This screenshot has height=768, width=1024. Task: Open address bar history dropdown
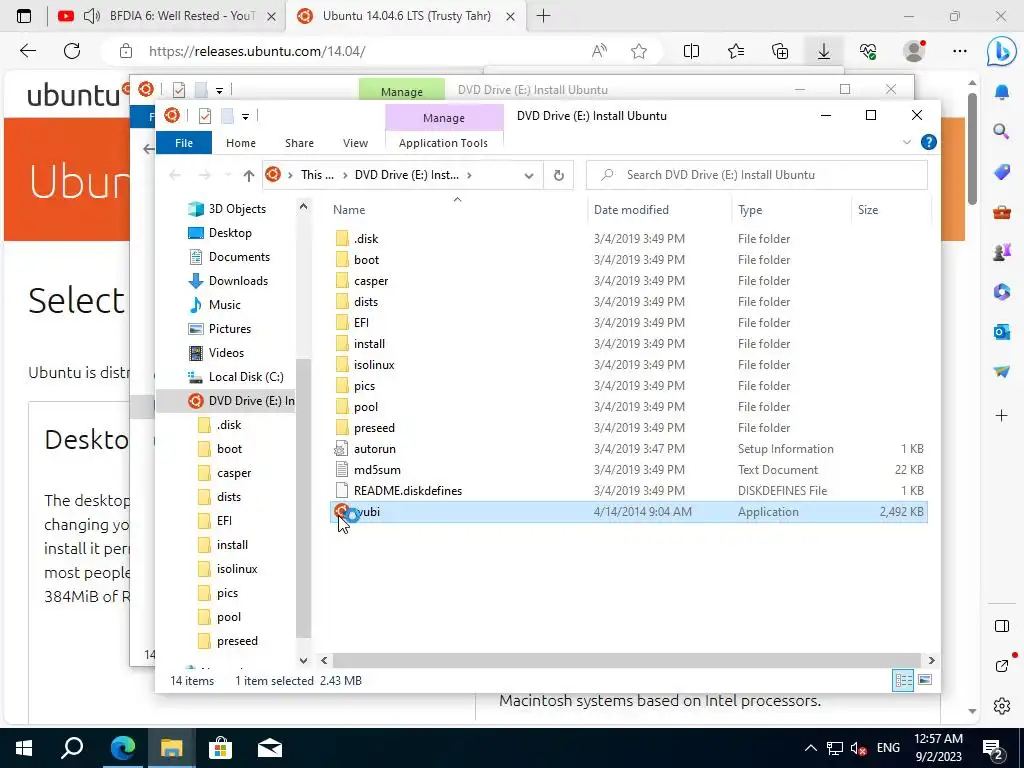click(529, 175)
